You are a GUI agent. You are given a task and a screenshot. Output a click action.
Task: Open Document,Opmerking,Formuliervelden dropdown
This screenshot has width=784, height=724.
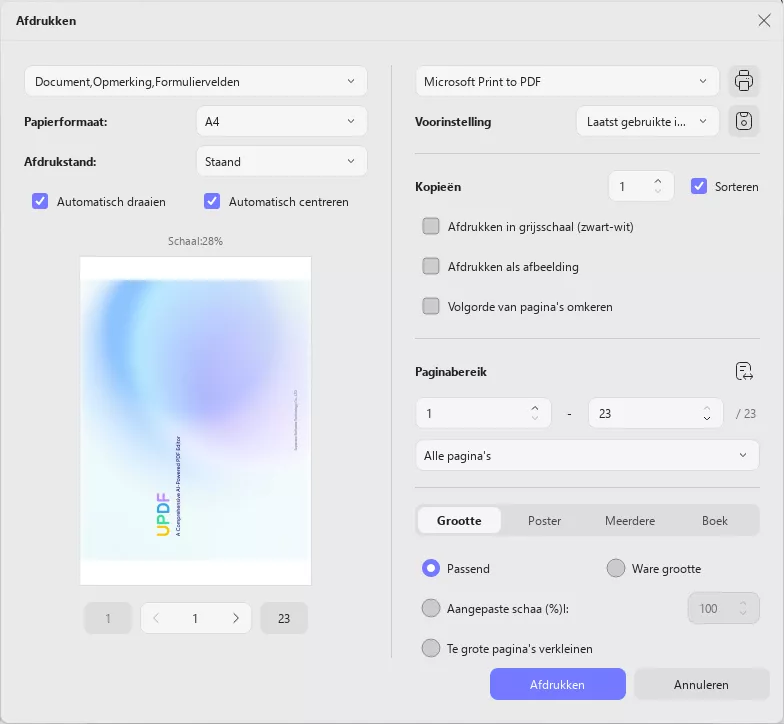(196, 81)
